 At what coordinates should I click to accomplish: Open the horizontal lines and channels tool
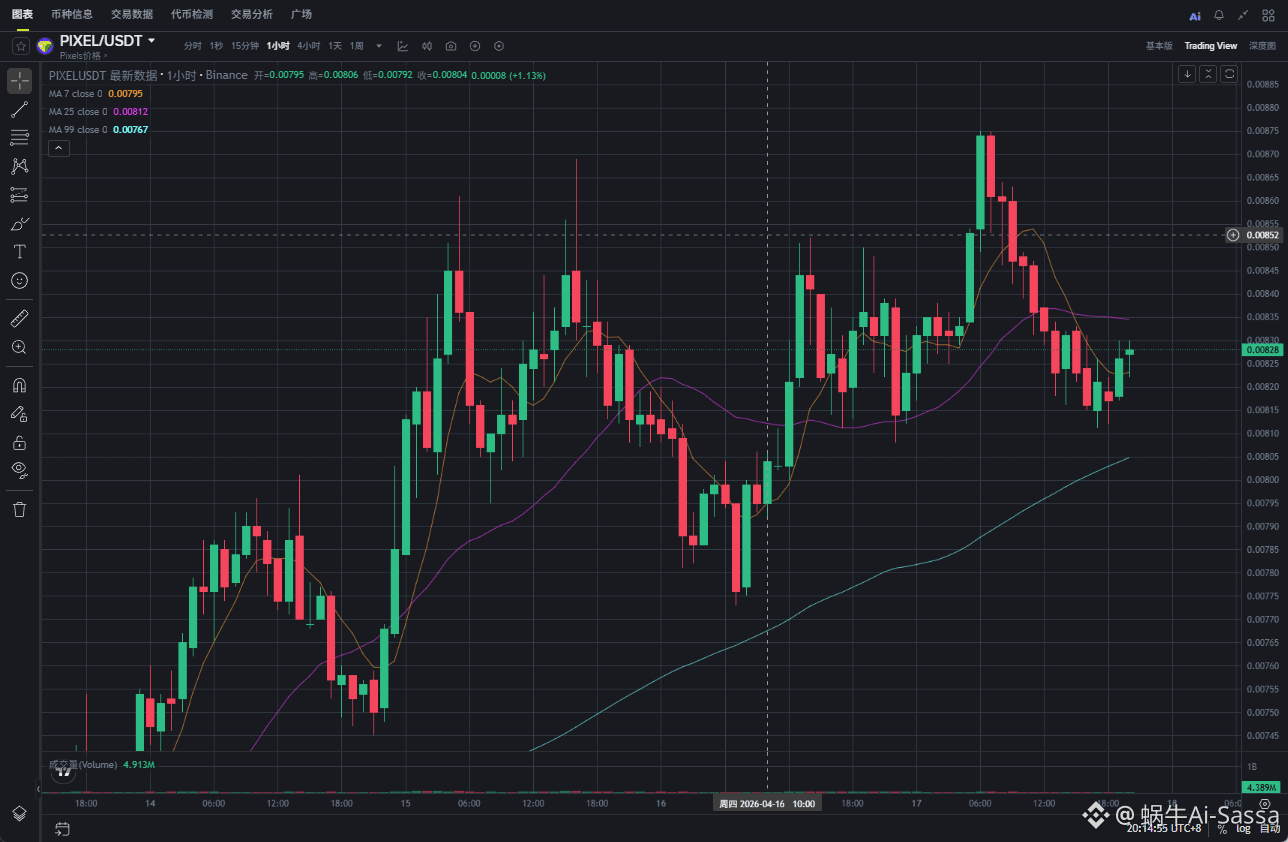[x=19, y=138]
